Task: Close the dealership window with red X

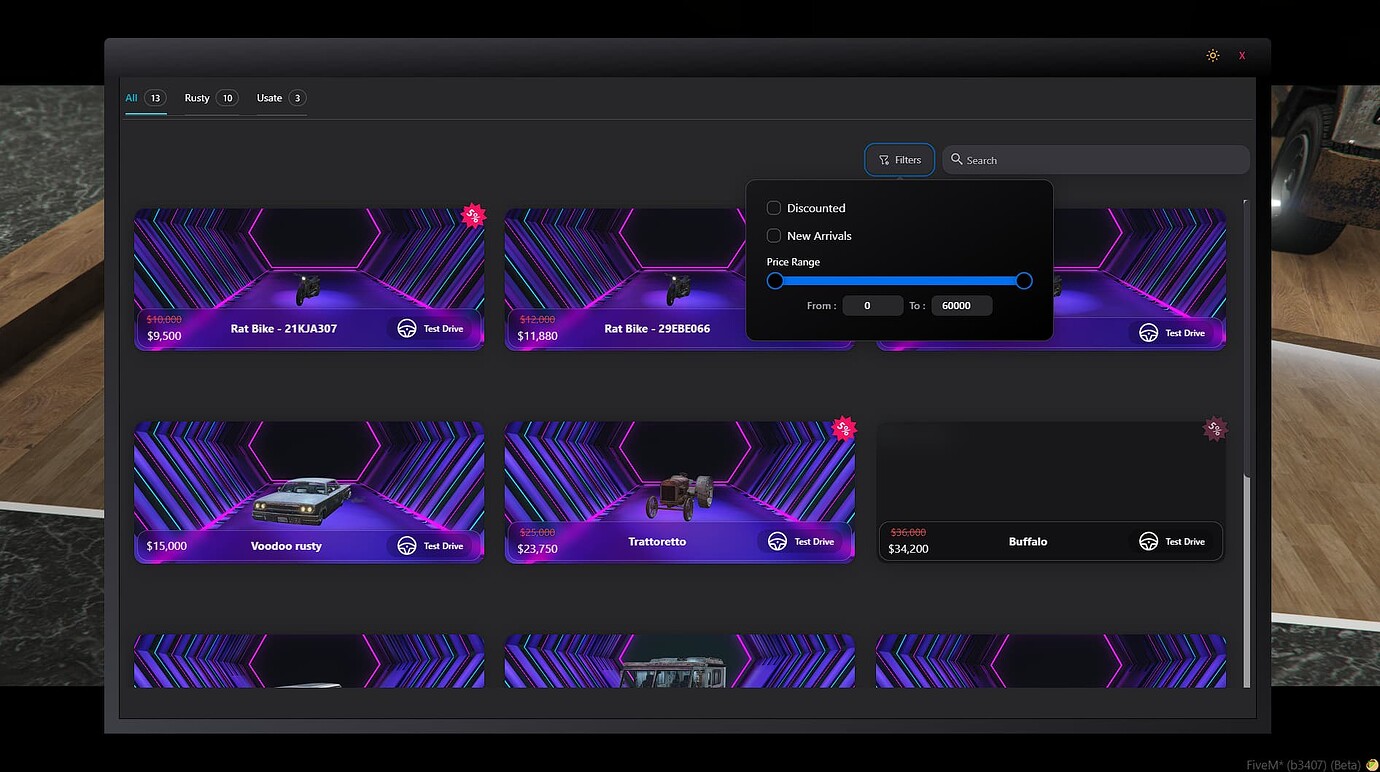Action: [1242, 56]
